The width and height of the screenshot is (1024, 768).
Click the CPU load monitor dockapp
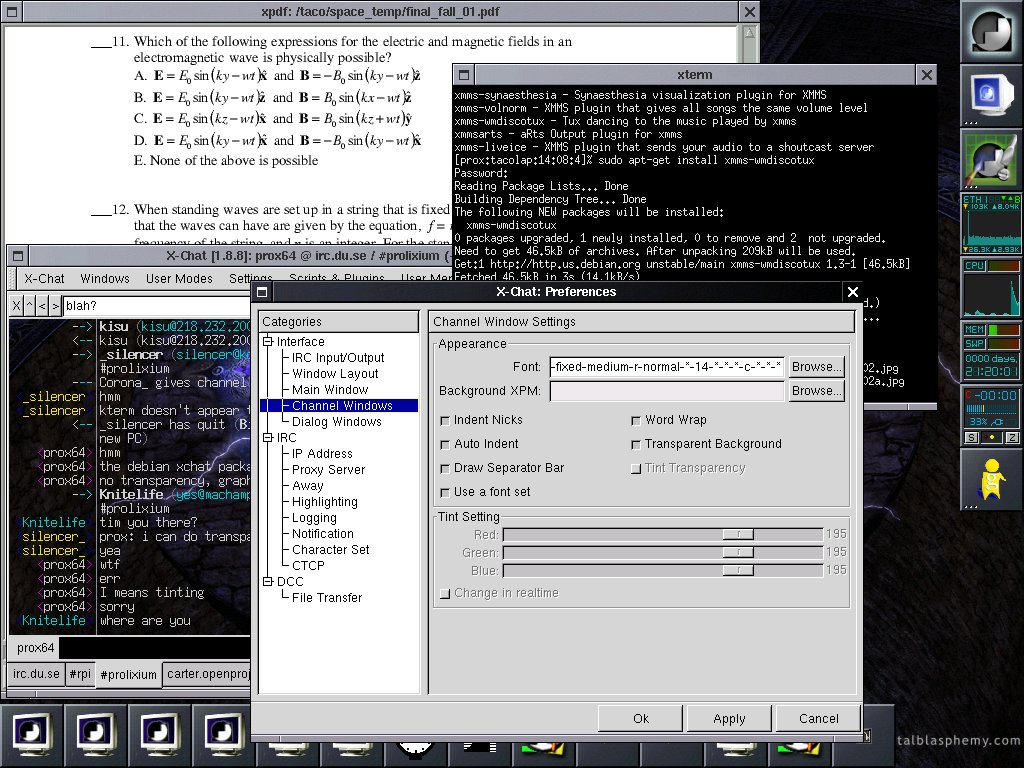(991, 287)
